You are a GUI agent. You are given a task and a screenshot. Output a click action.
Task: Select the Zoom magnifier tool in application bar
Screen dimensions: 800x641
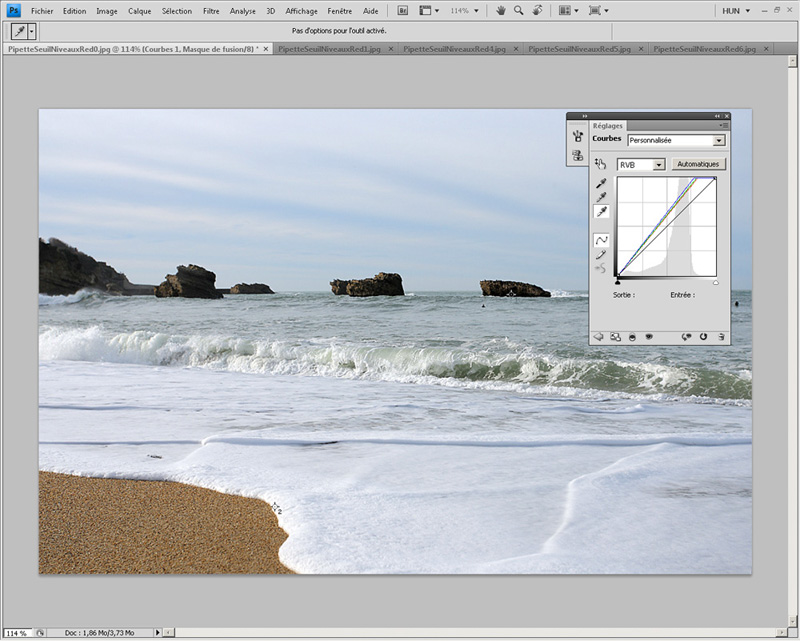pyautogui.click(x=518, y=11)
